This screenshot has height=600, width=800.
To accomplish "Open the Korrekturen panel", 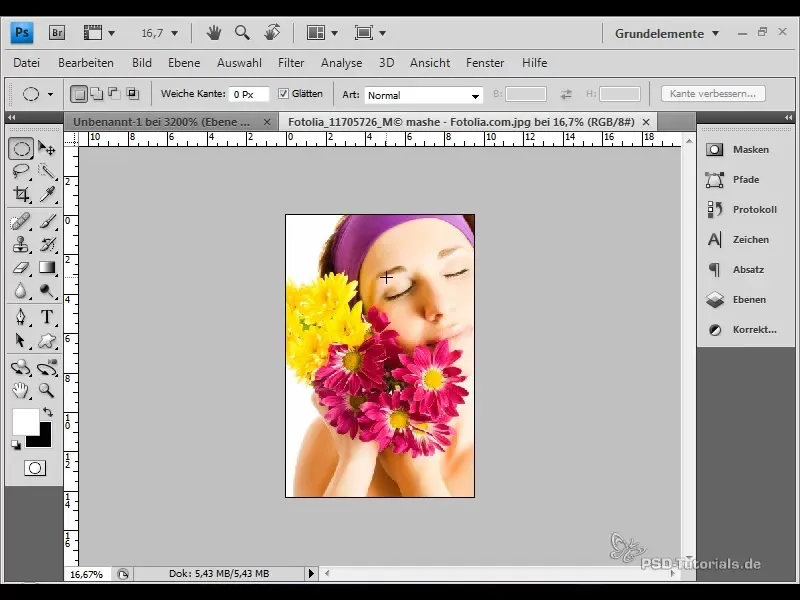I will click(741, 330).
